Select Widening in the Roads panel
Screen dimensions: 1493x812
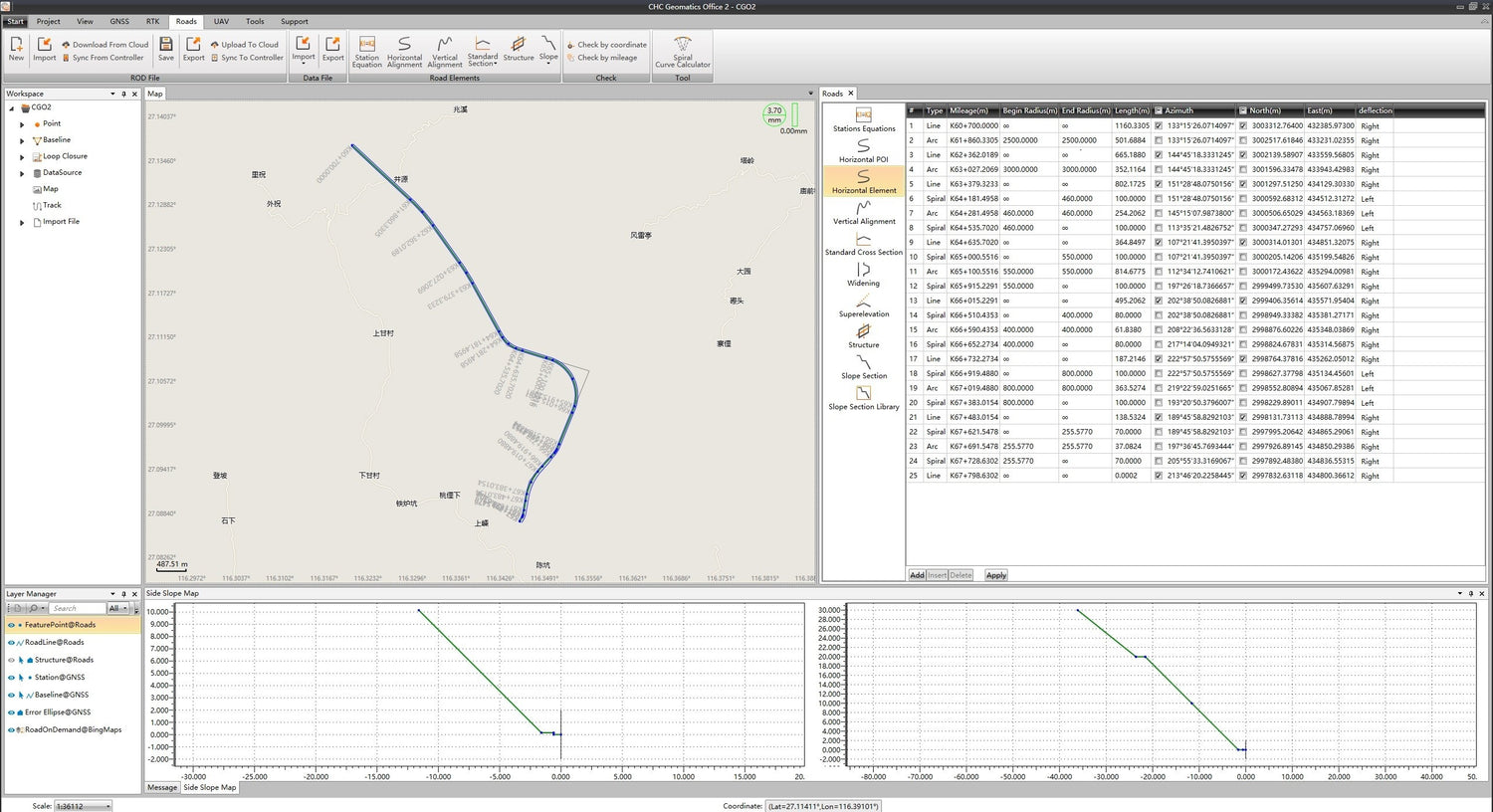coord(863,278)
